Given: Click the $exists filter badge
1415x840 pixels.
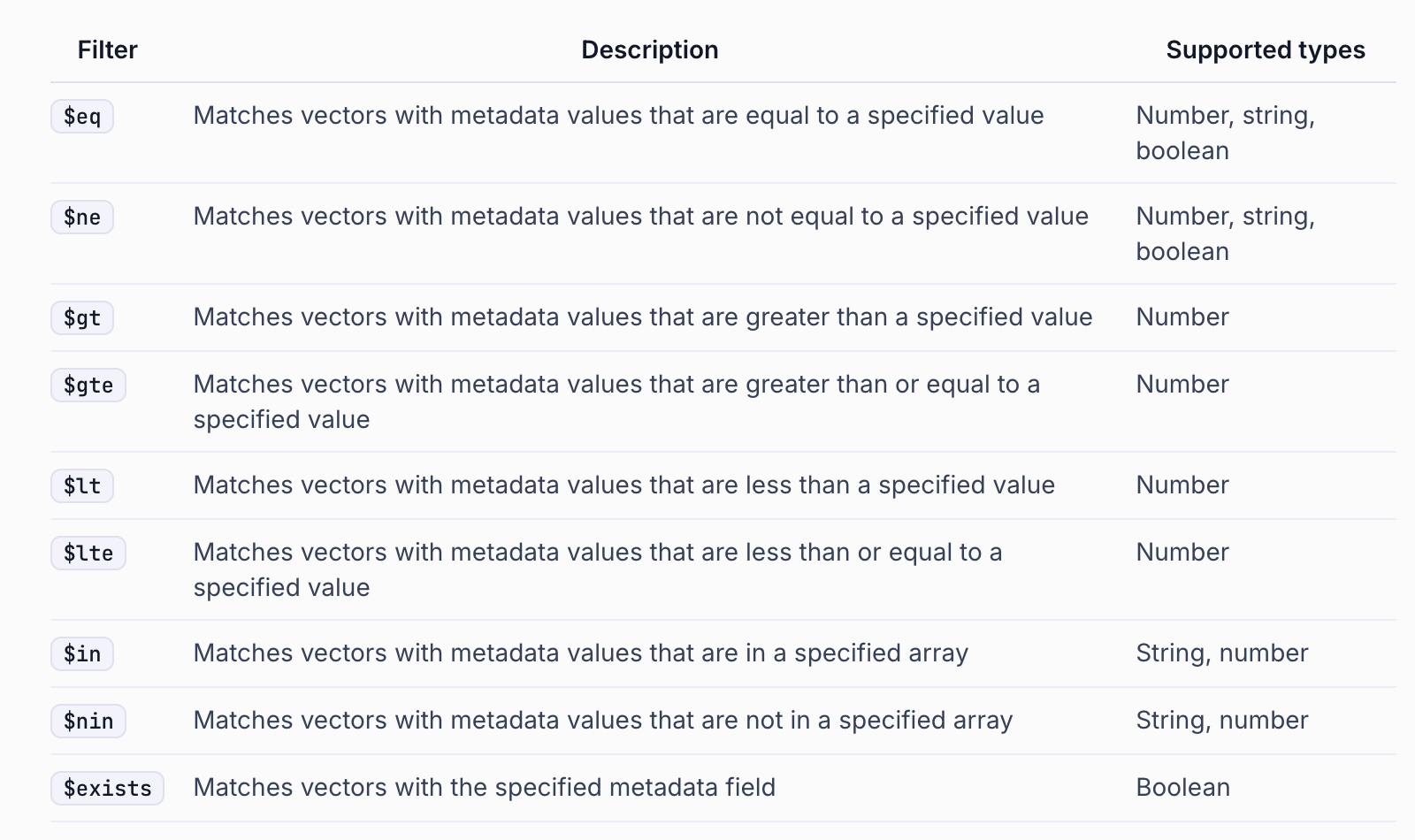Looking at the screenshot, I should [107, 788].
